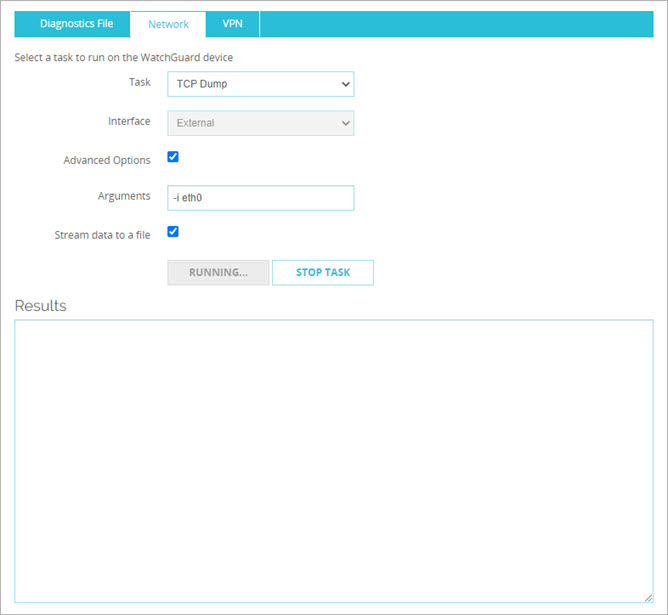
Task: Switch to the Diagnostics File tab
Action: coord(76,24)
